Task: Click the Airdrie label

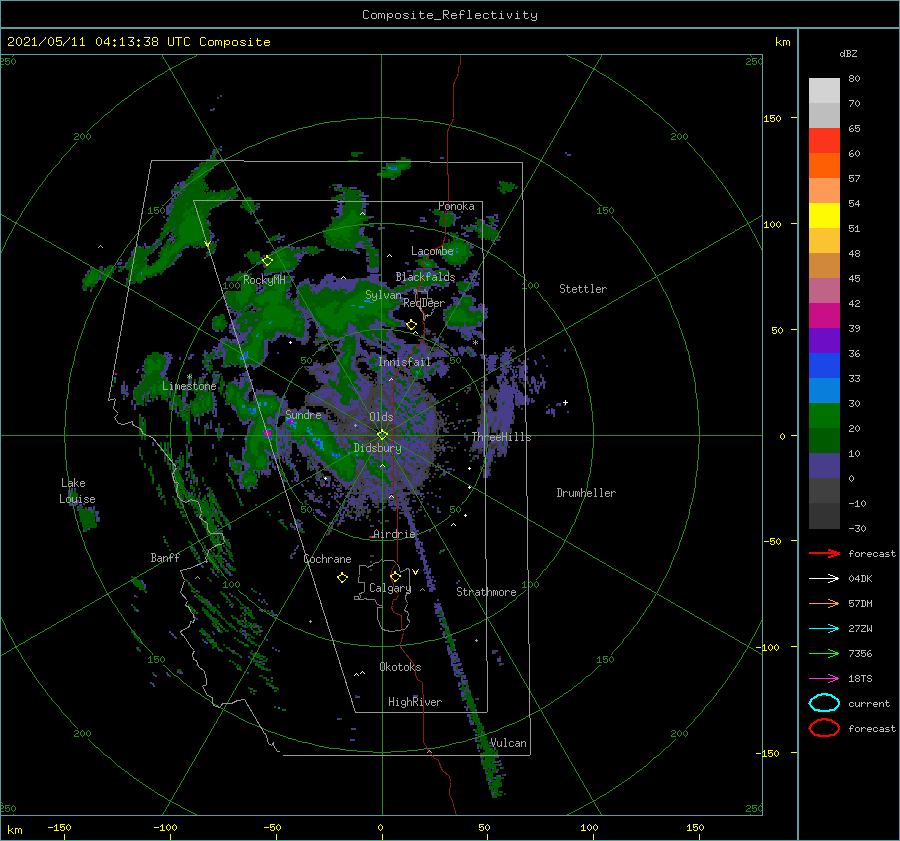Action: [x=394, y=534]
